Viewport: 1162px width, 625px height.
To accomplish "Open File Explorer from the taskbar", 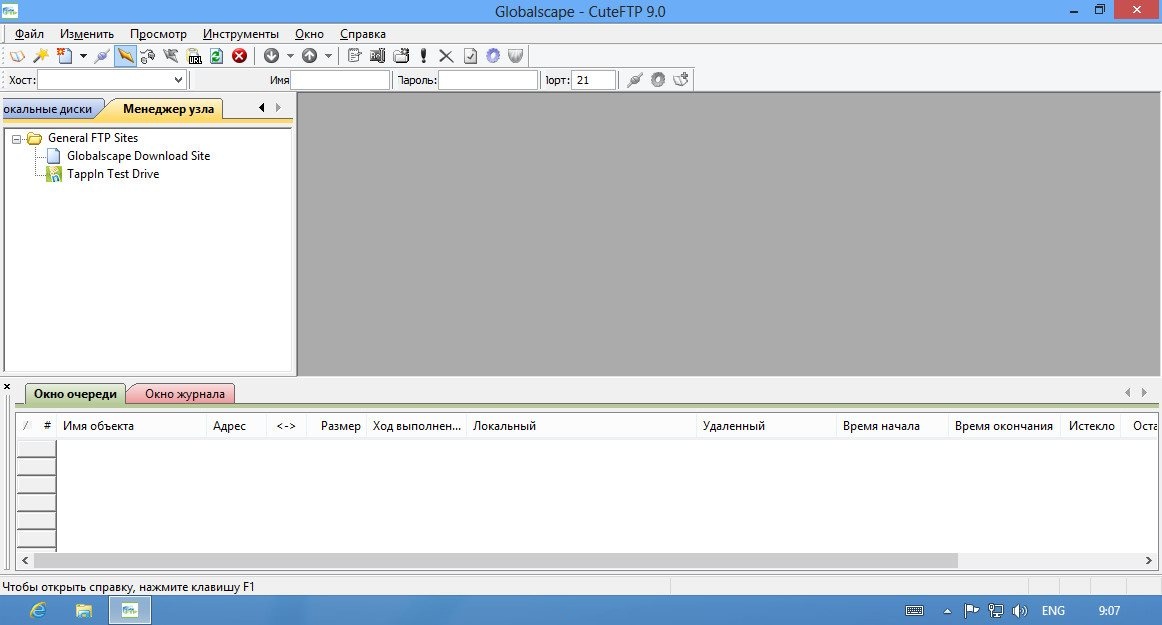I will coord(84,610).
